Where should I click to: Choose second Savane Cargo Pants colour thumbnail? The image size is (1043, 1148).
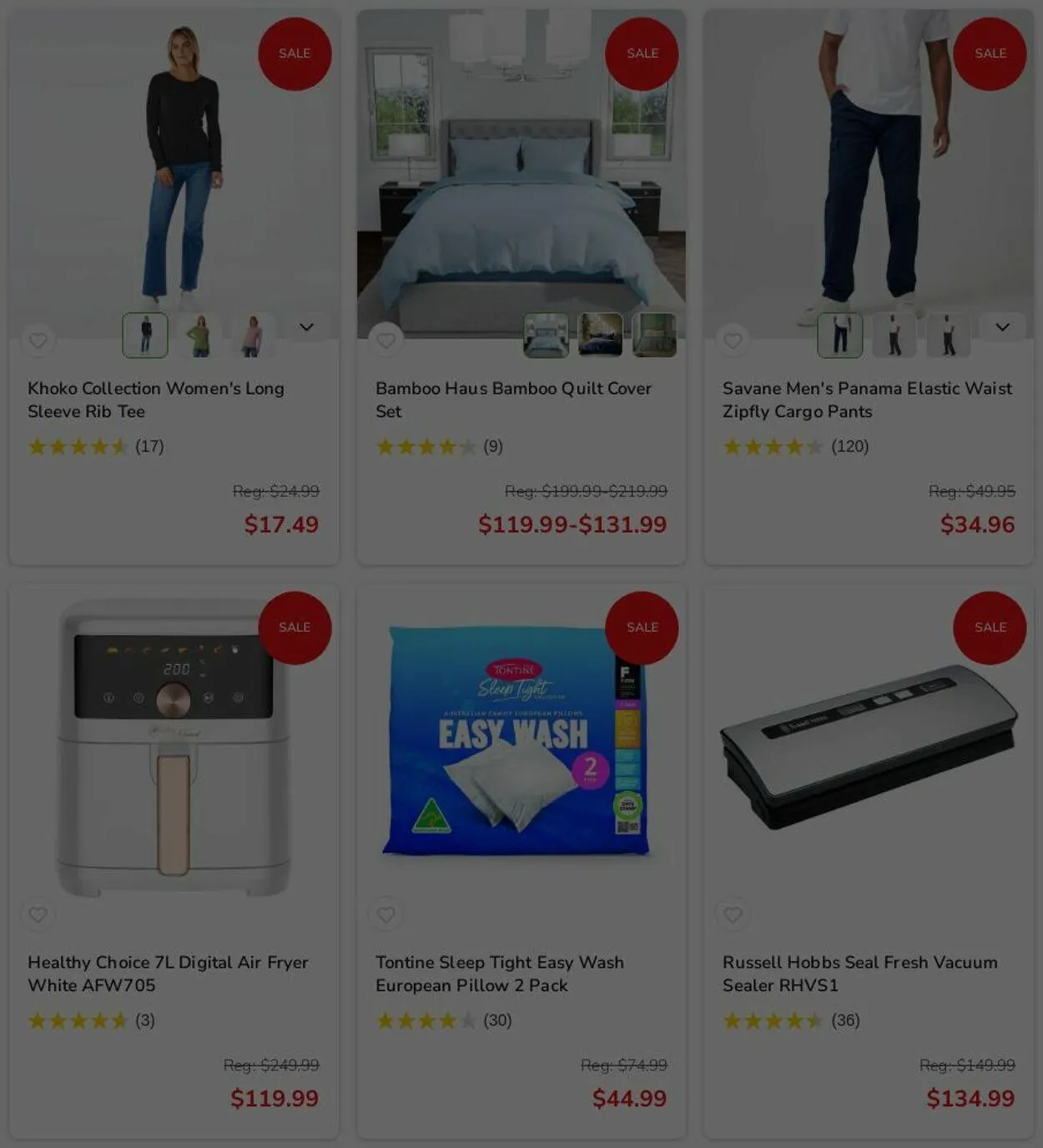(x=894, y=335)
